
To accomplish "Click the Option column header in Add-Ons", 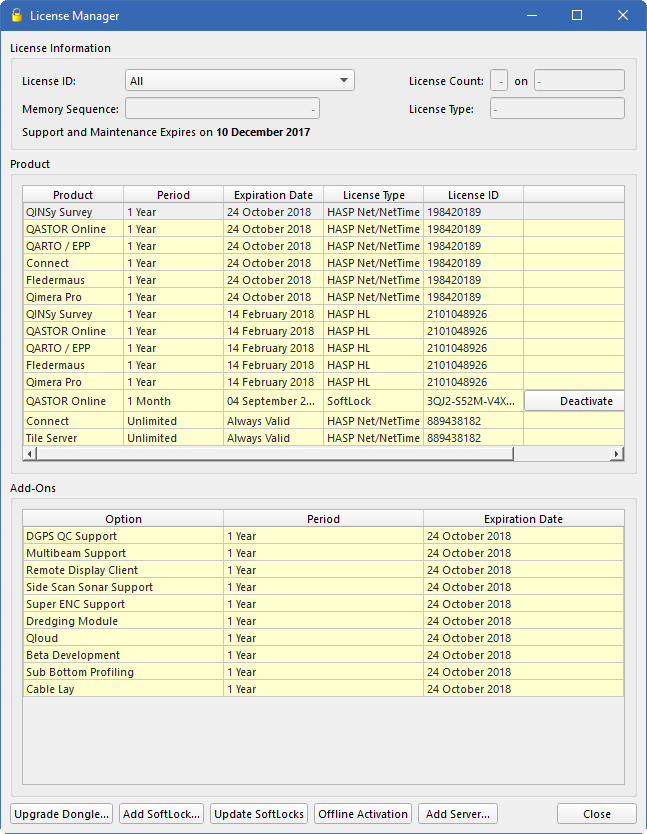I will click(123, 519).
